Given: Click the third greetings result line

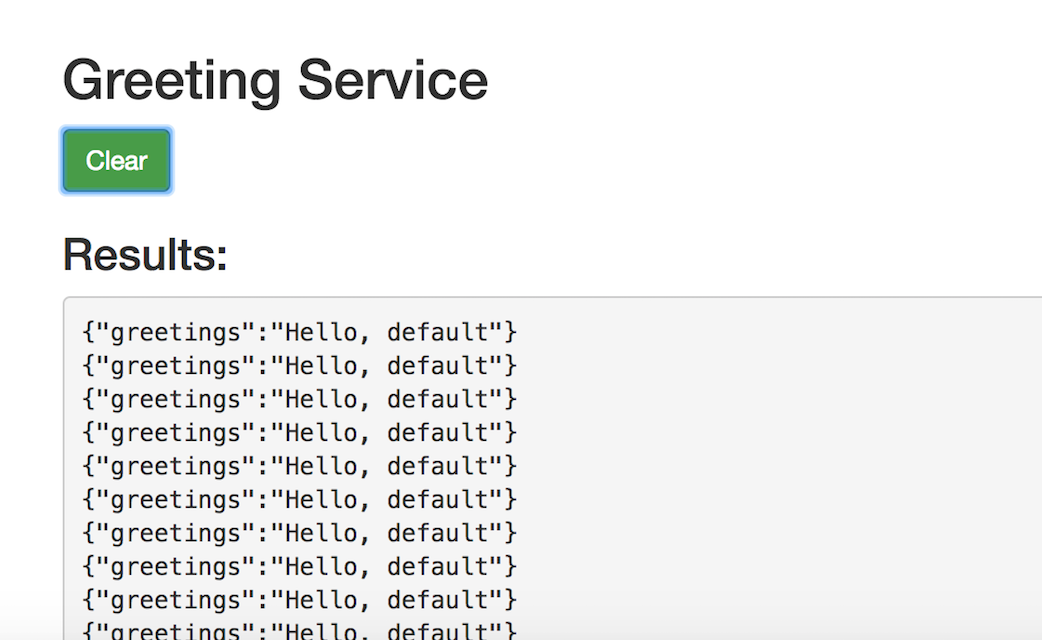Looking at the screenshot, I should [299, 399].
